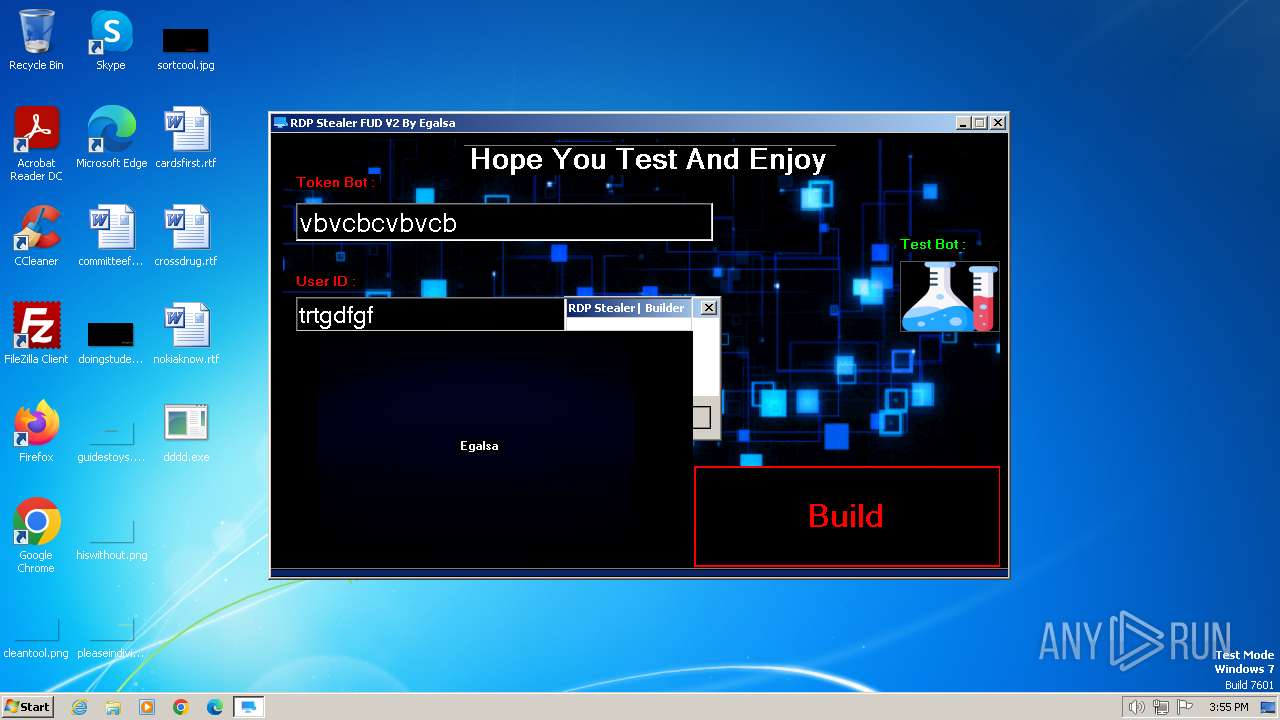Launch Edge from the taskbar
Viewport: 1280px width, 720px height.
pyautogui.click(x=215, y=707)
